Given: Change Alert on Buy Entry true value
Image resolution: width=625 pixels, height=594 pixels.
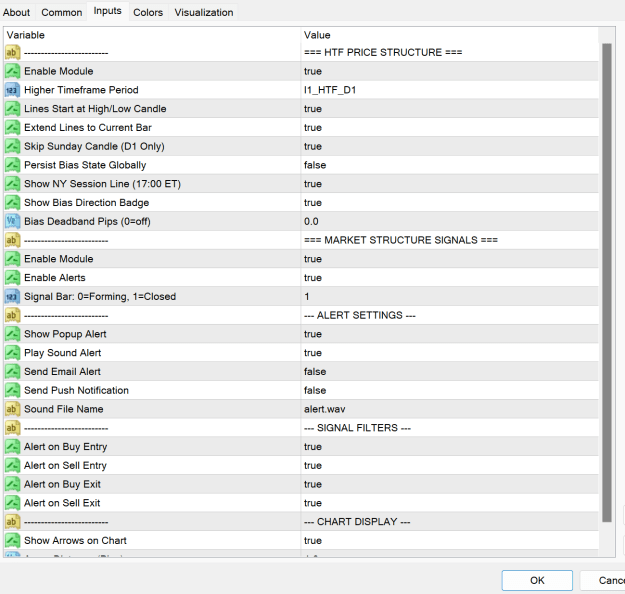Looking at the screenshot, I should tap(450, 447).
